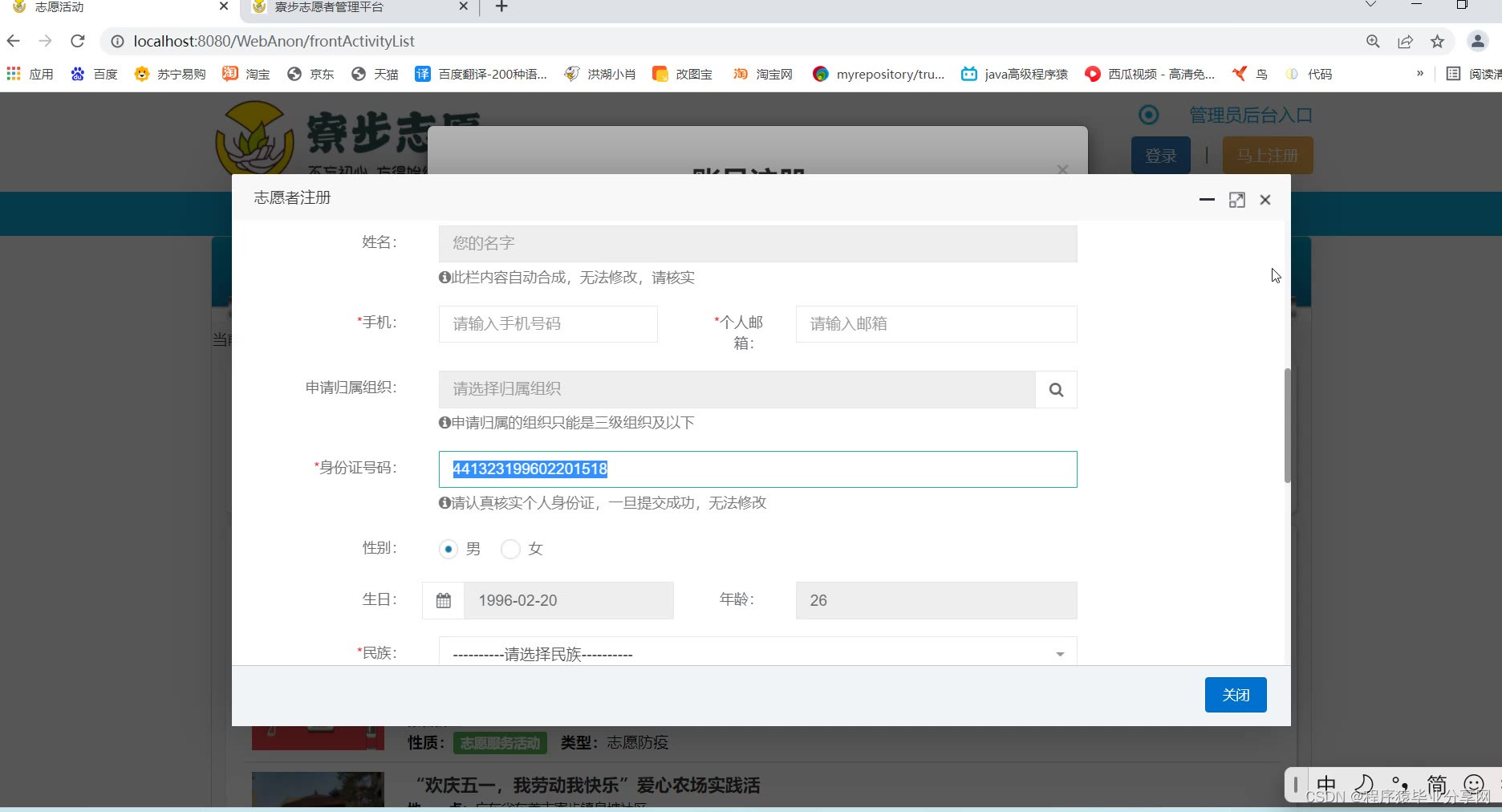Toggle IME punctuation mode icon
The width and height of the screenshot is (1502, 812).
coord(1400,784)
